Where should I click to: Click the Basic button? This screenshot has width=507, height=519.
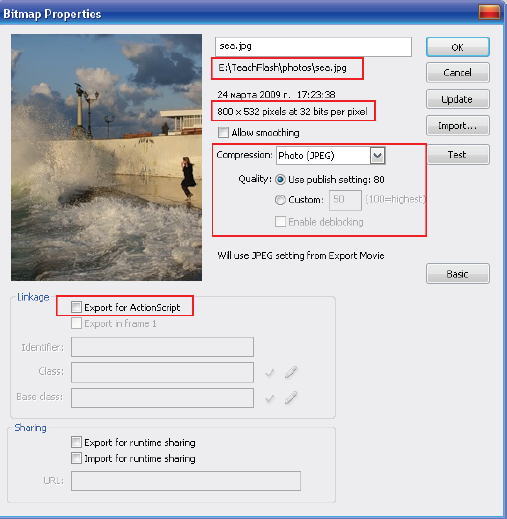pyautogui.click(x=458, y=274)
